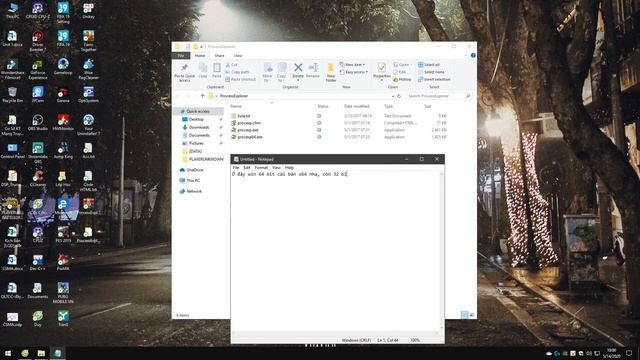Open the Easy access dropdown
This screenshot has height=360, width=640.
click(x=354, y=72)
